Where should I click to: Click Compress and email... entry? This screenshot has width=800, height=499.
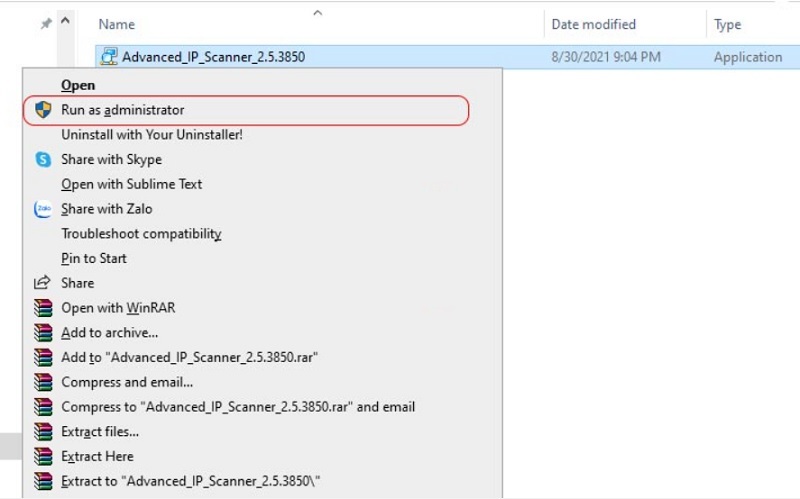[127, 382]
